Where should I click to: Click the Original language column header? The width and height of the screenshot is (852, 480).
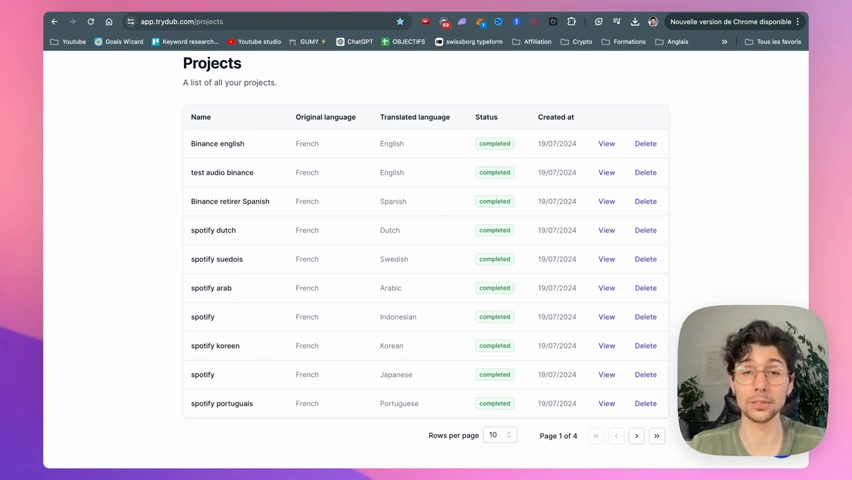(x=325, y=117)
